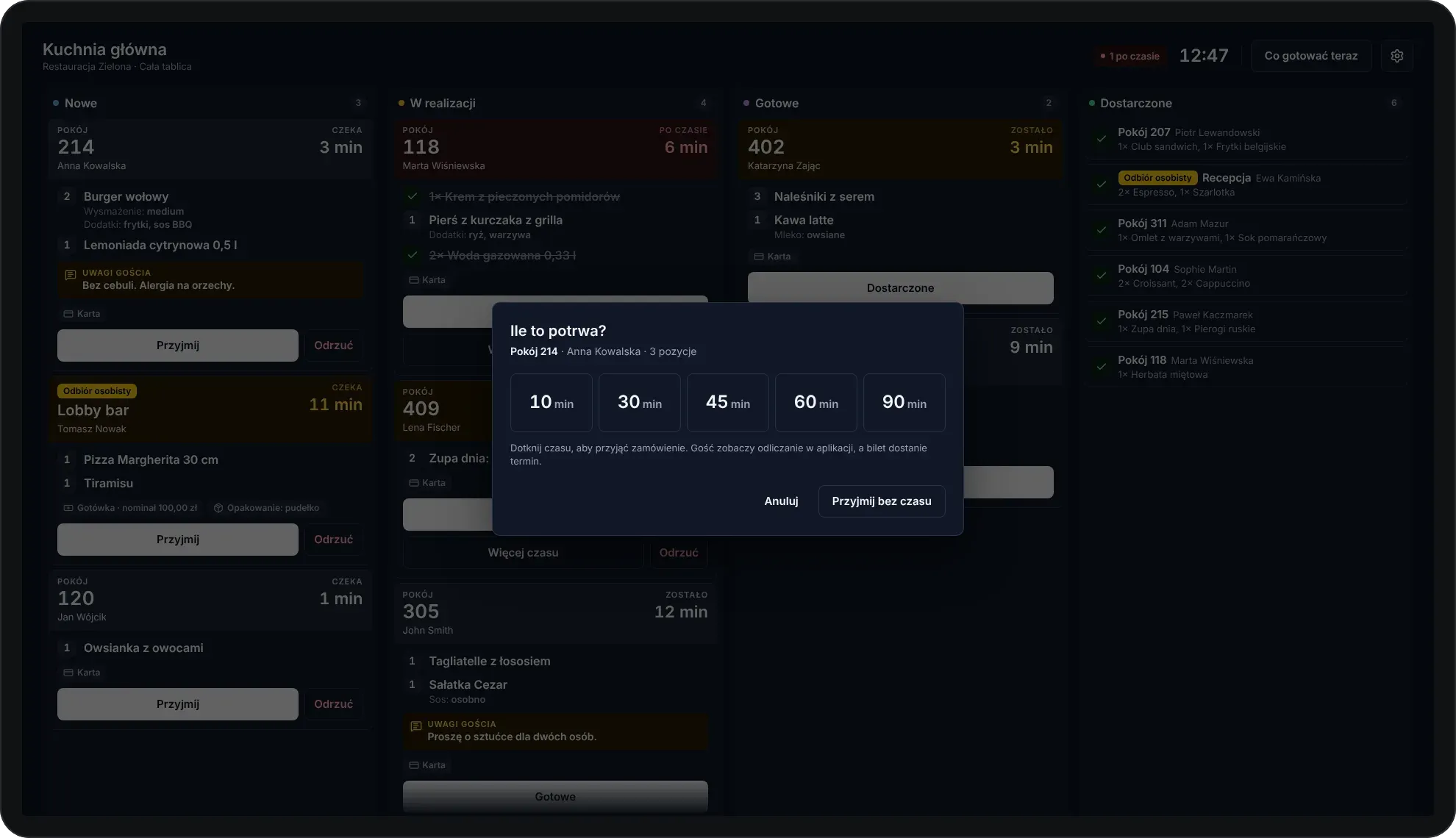Click guest notes icon in room 305
This screenshot has height=838, width=1456.
coord(415,726)
